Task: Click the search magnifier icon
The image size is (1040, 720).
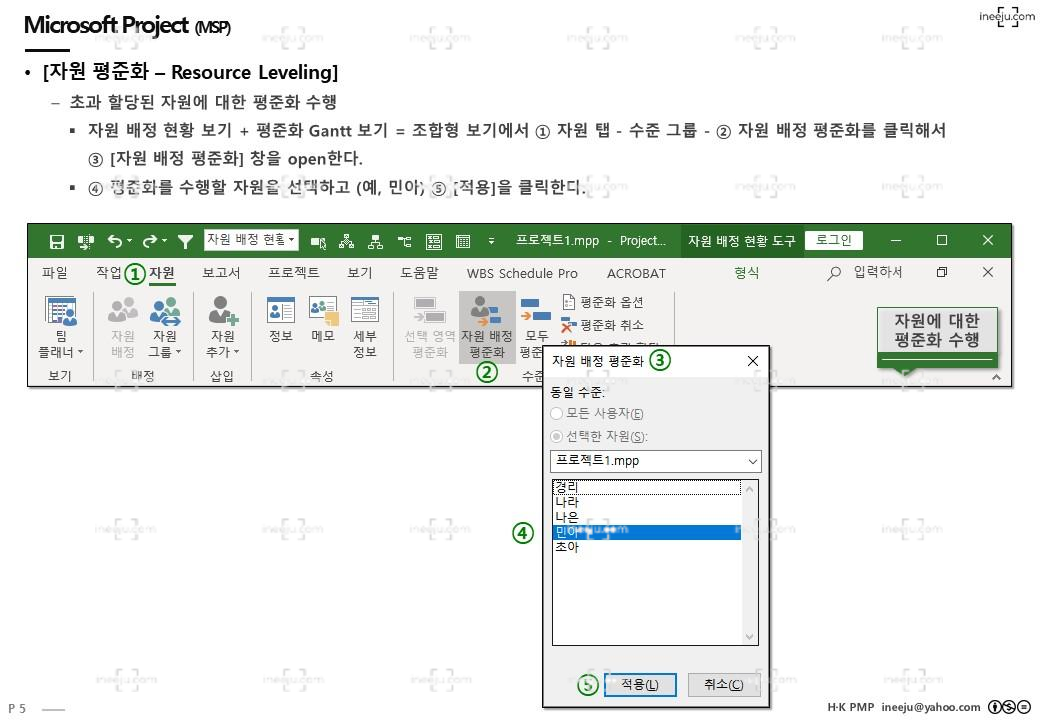Action: click(834, 273)
